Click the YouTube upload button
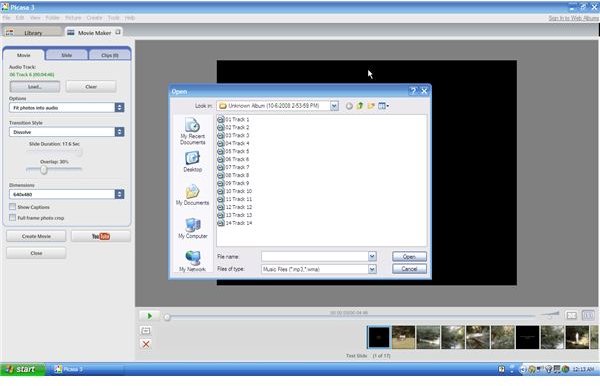The image size is (600, 386). [101, 236]
